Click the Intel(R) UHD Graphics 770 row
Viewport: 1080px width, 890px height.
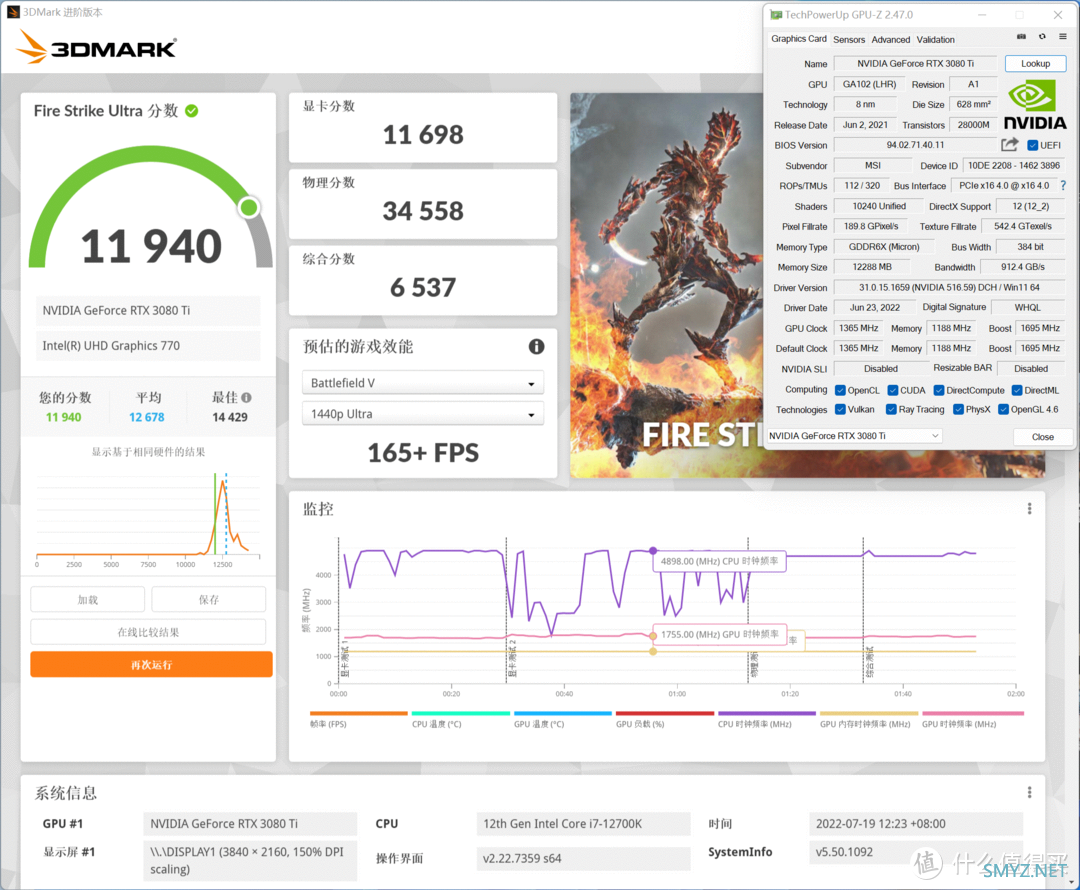148,346
